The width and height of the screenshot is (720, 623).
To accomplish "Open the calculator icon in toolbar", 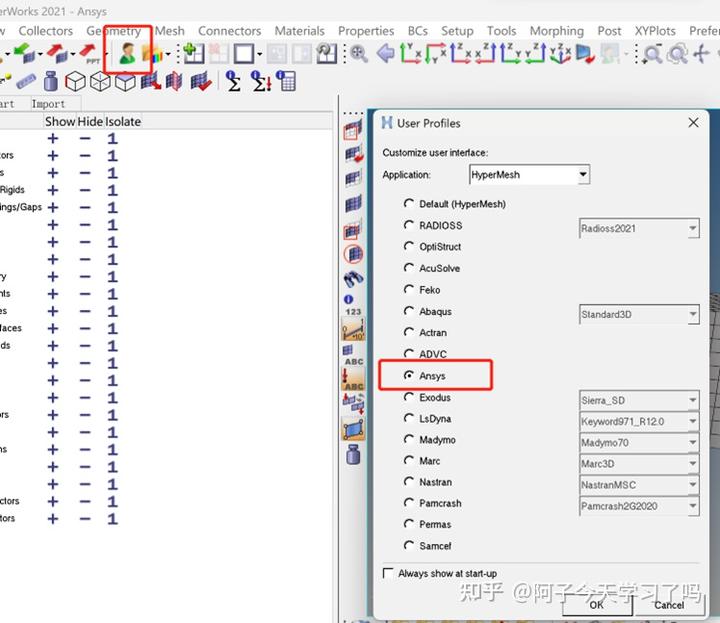I will (286, 81).
